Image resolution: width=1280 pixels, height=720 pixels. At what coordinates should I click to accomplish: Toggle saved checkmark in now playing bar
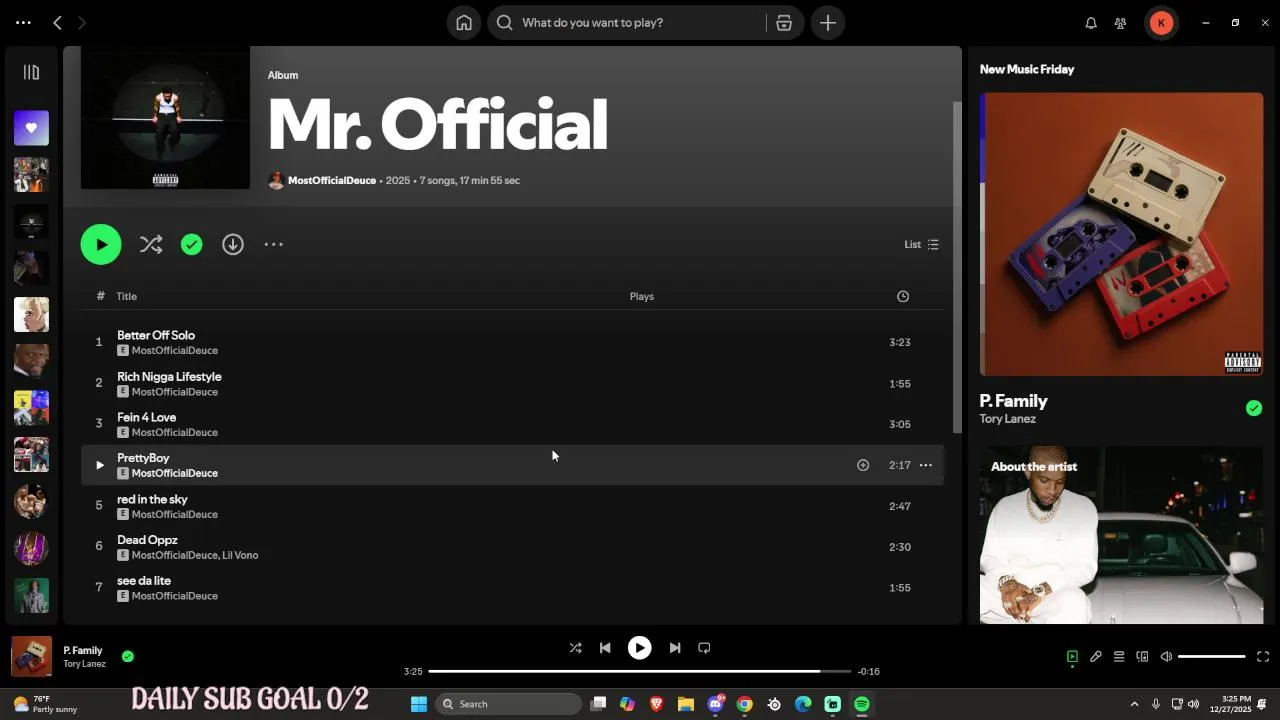point(128,657)
